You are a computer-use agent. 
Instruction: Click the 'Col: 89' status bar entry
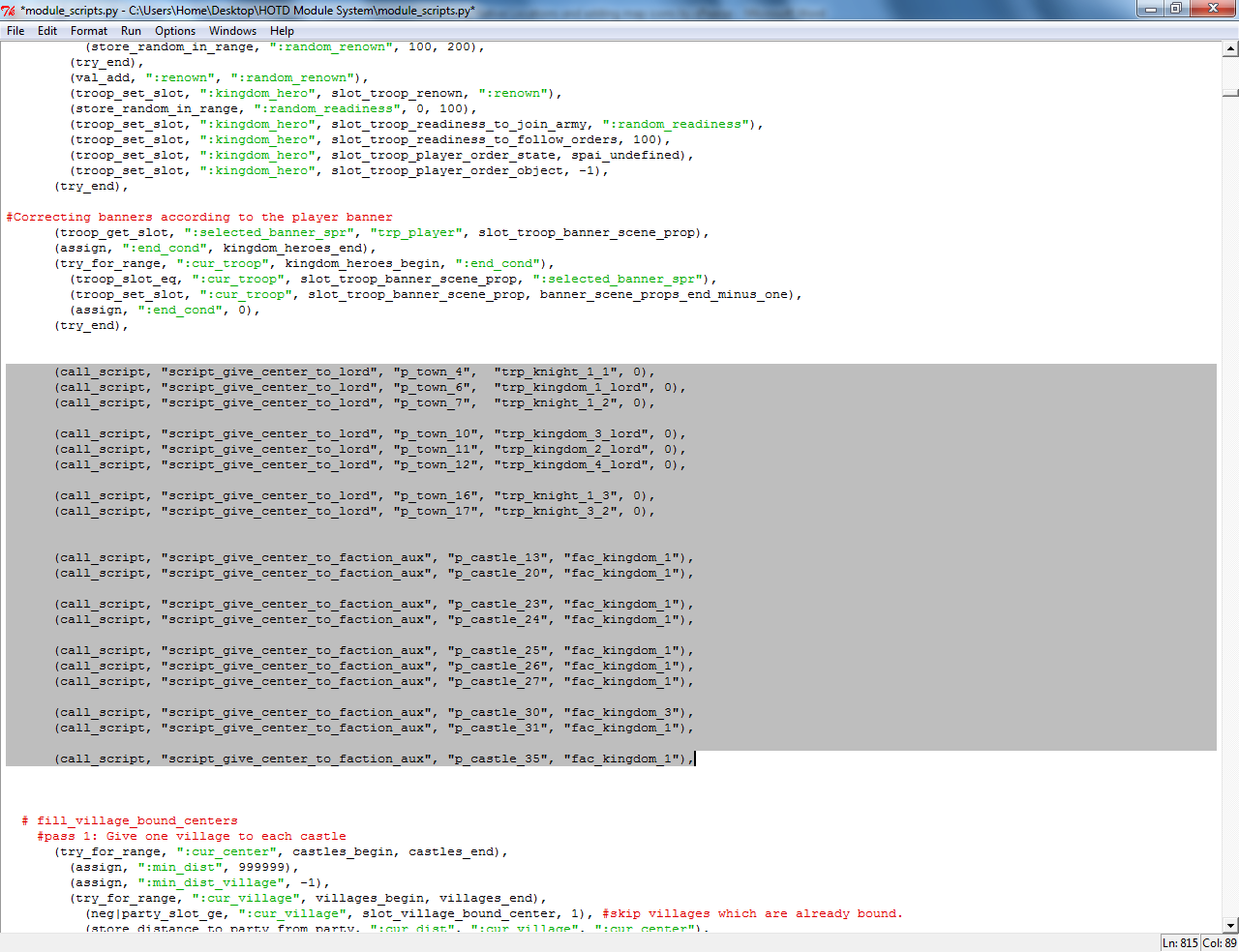(1220, 942)
